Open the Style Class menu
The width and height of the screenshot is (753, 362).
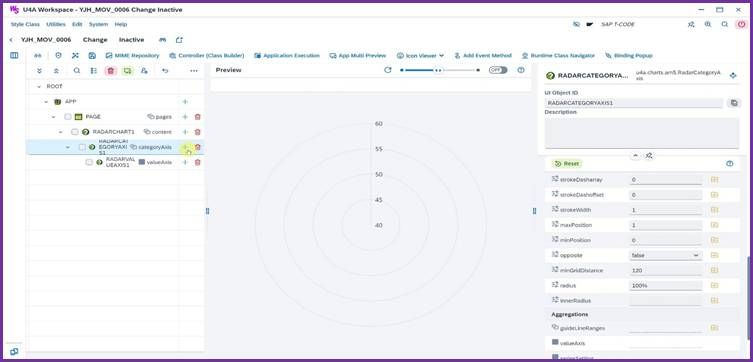[x=25, y=24]
